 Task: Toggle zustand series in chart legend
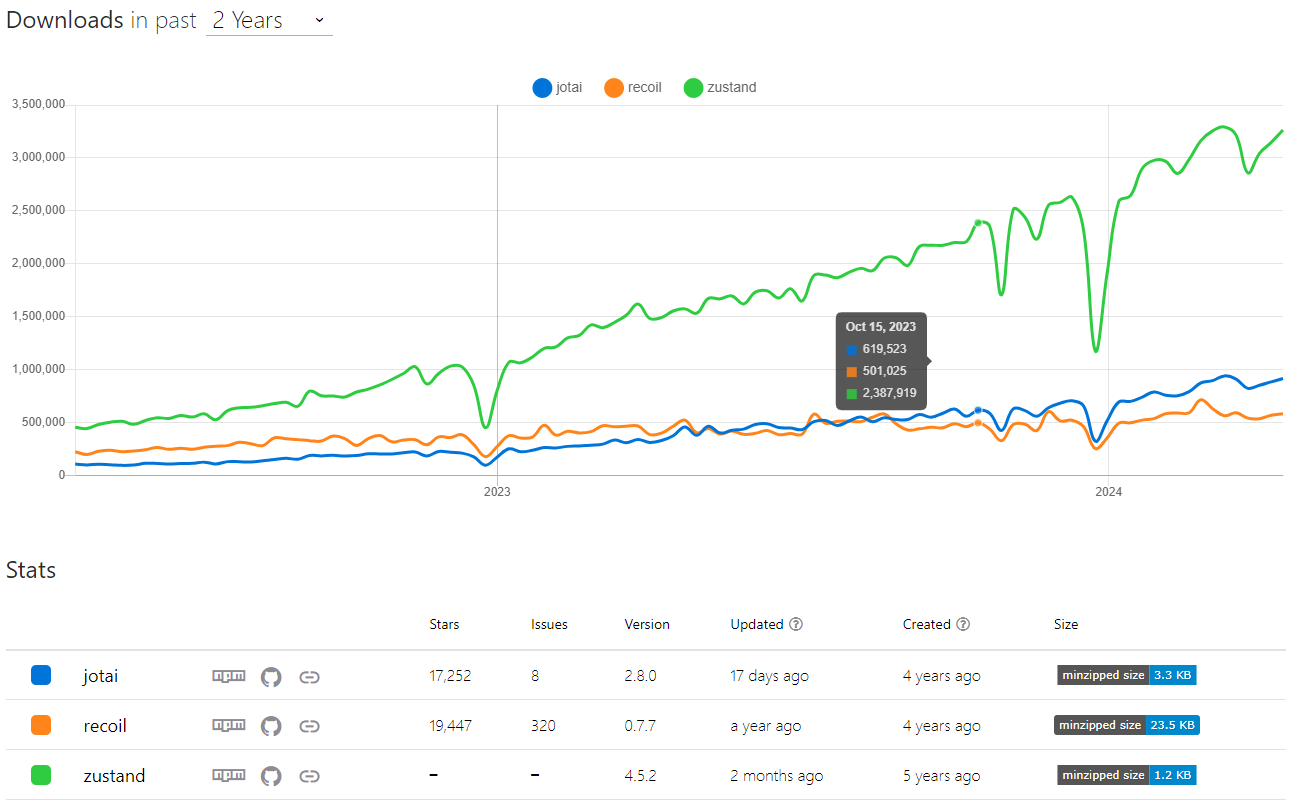click(720, 87)
